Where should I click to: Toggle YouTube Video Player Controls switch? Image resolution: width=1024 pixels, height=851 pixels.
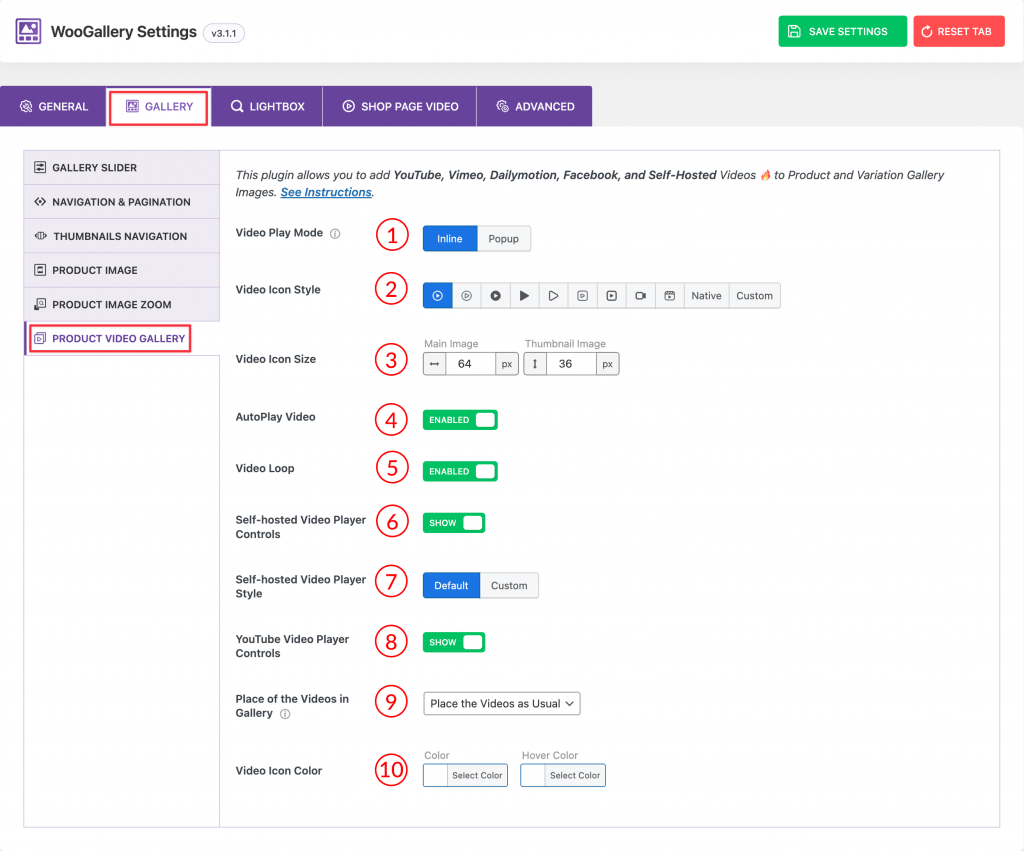(454, 643)
